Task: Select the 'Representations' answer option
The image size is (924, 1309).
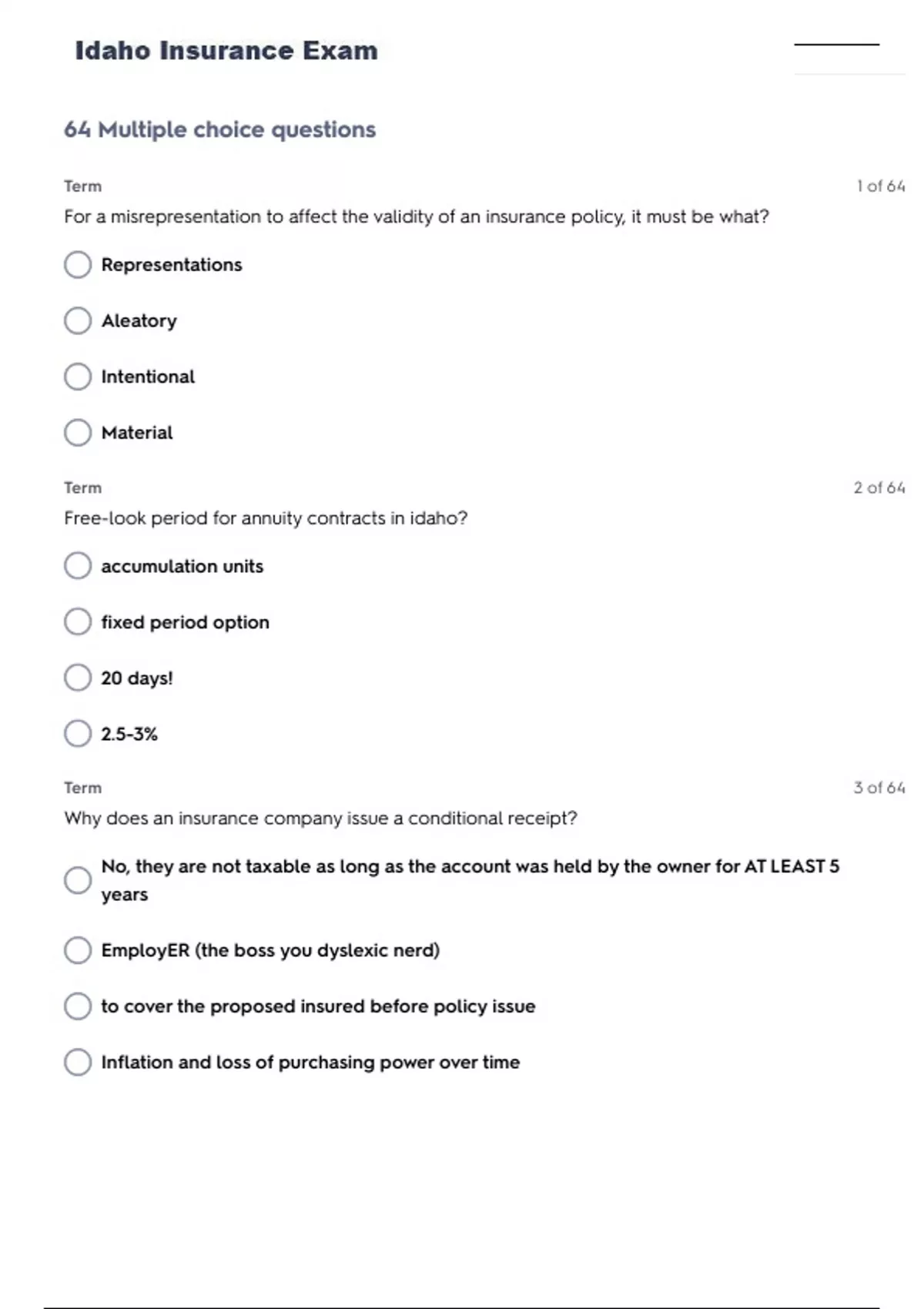Action: click(78, 265)
